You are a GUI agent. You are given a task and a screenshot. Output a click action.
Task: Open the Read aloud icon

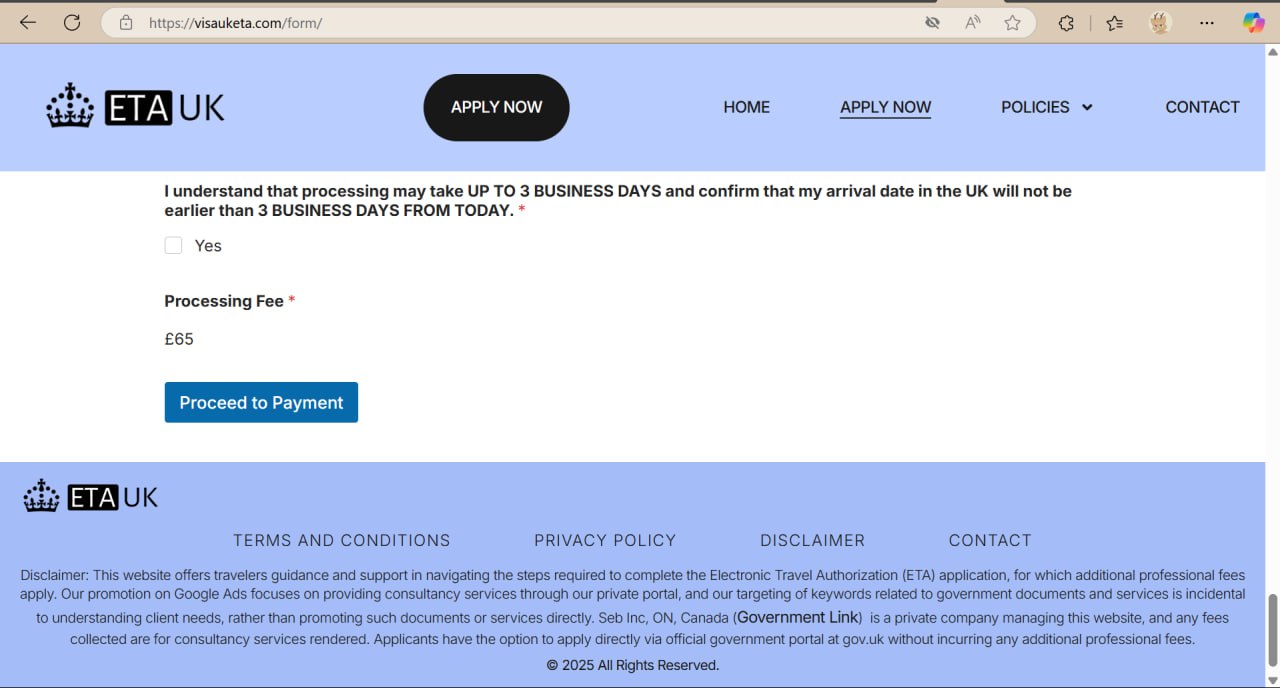pyautogui.click(x=972, y=22)
